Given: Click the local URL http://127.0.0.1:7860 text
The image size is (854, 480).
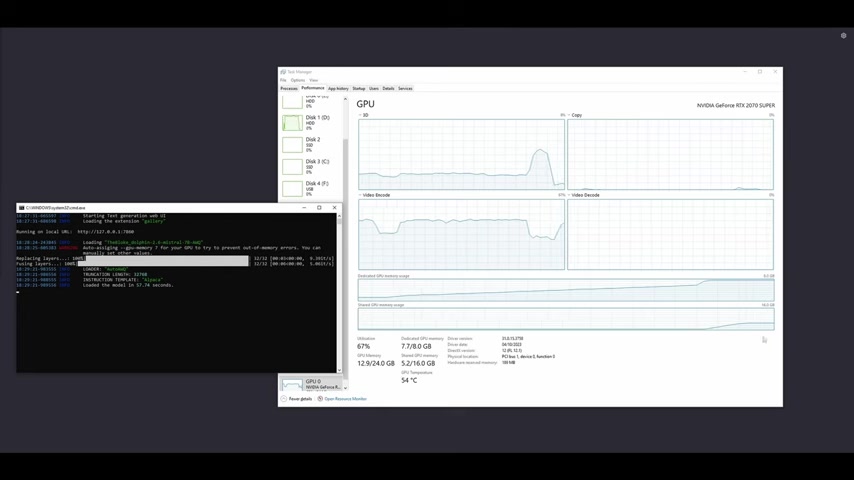Looking at the screenshot, I should point(106,232).
